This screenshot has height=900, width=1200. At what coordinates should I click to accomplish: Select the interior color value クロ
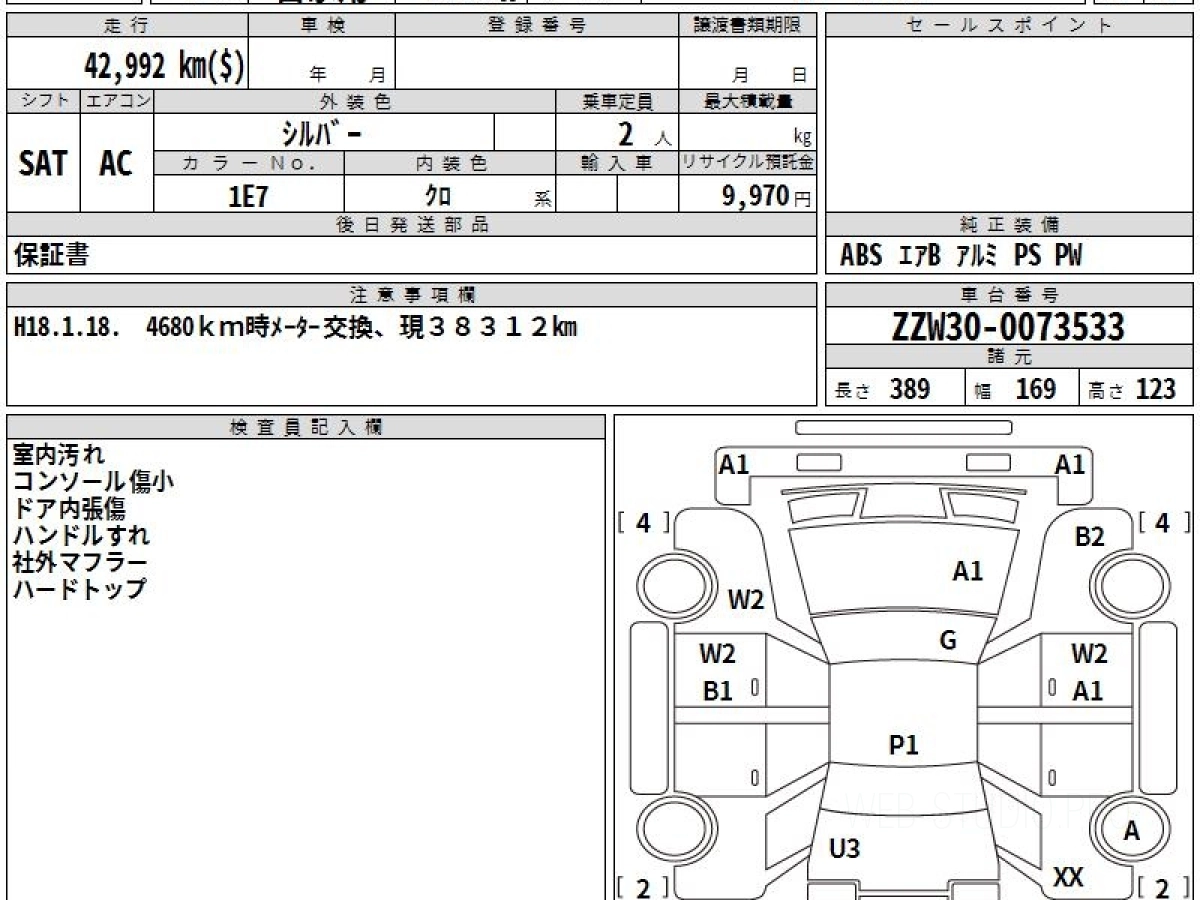(x=438, y=196)
